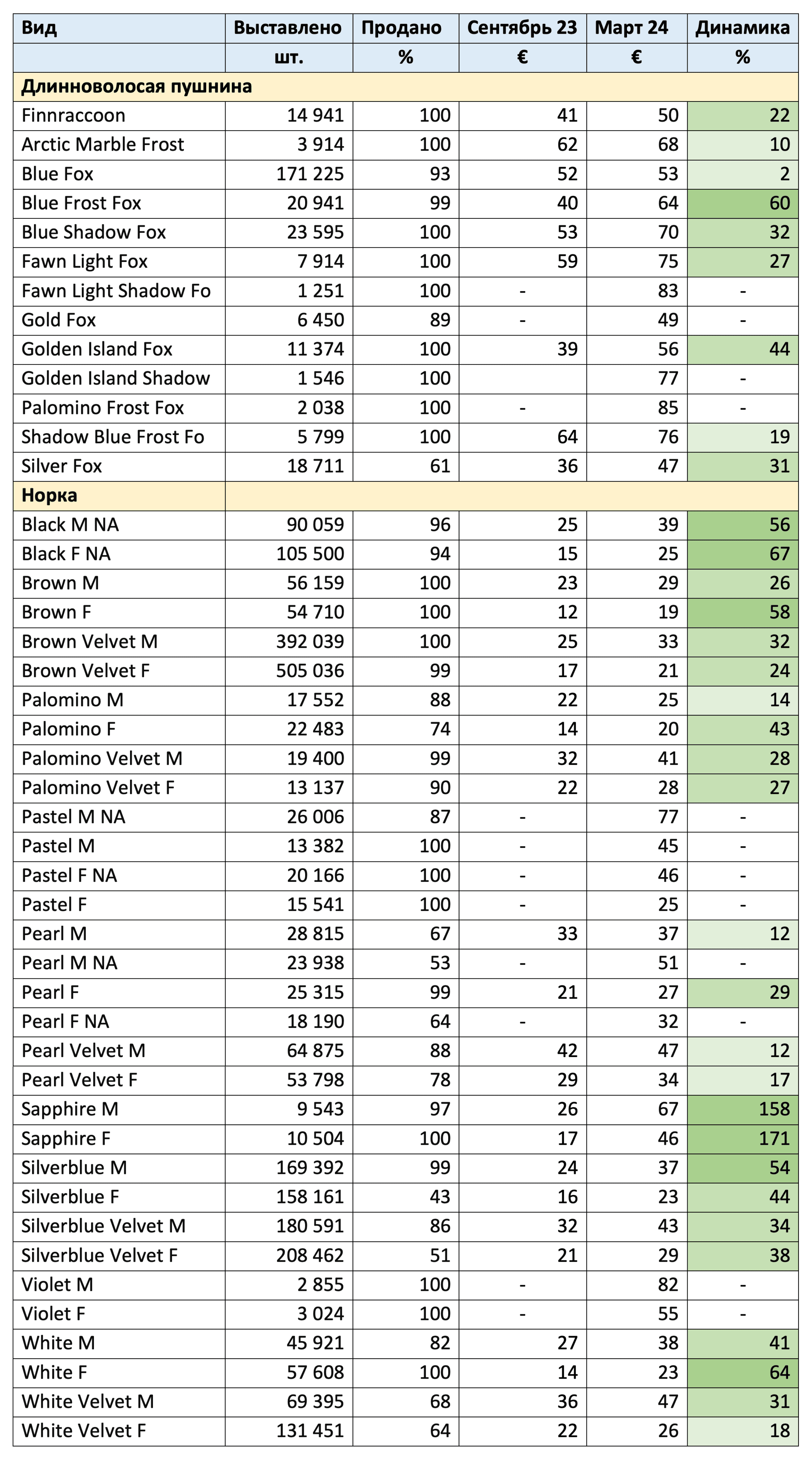Select the 'Продано' column header
This screenshot has width=812, height=1472.
click(x=401, y=28)
